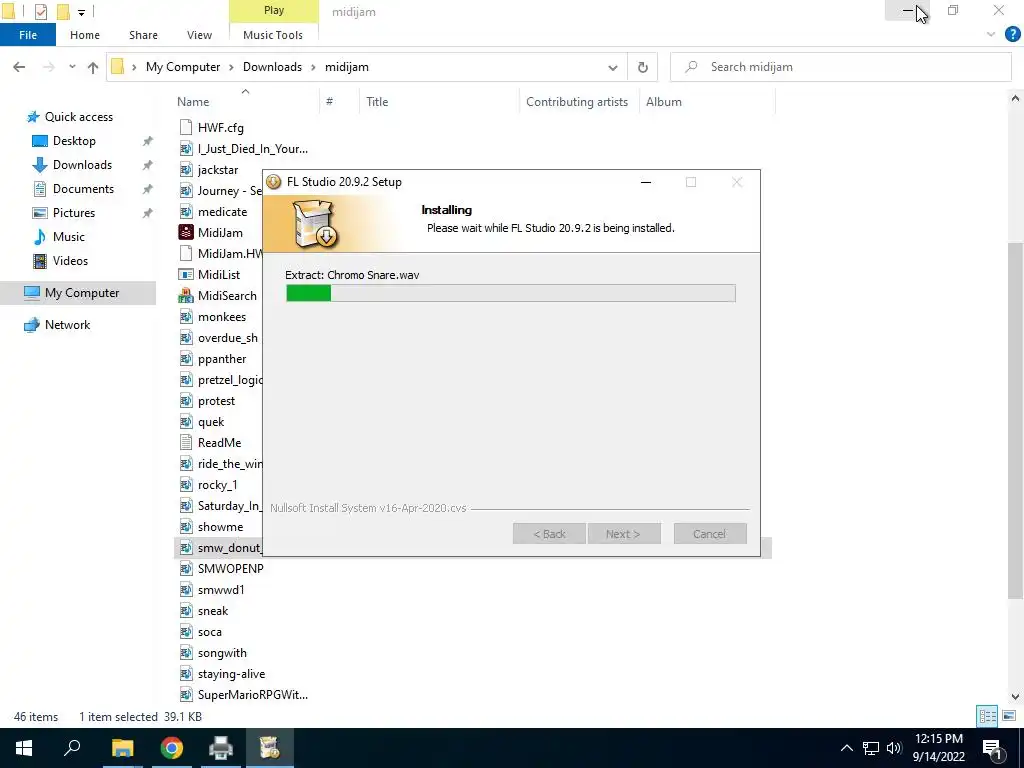Open File Explorer from the taskbar
The image size is (1024, 768).
(x=122, y=748)
